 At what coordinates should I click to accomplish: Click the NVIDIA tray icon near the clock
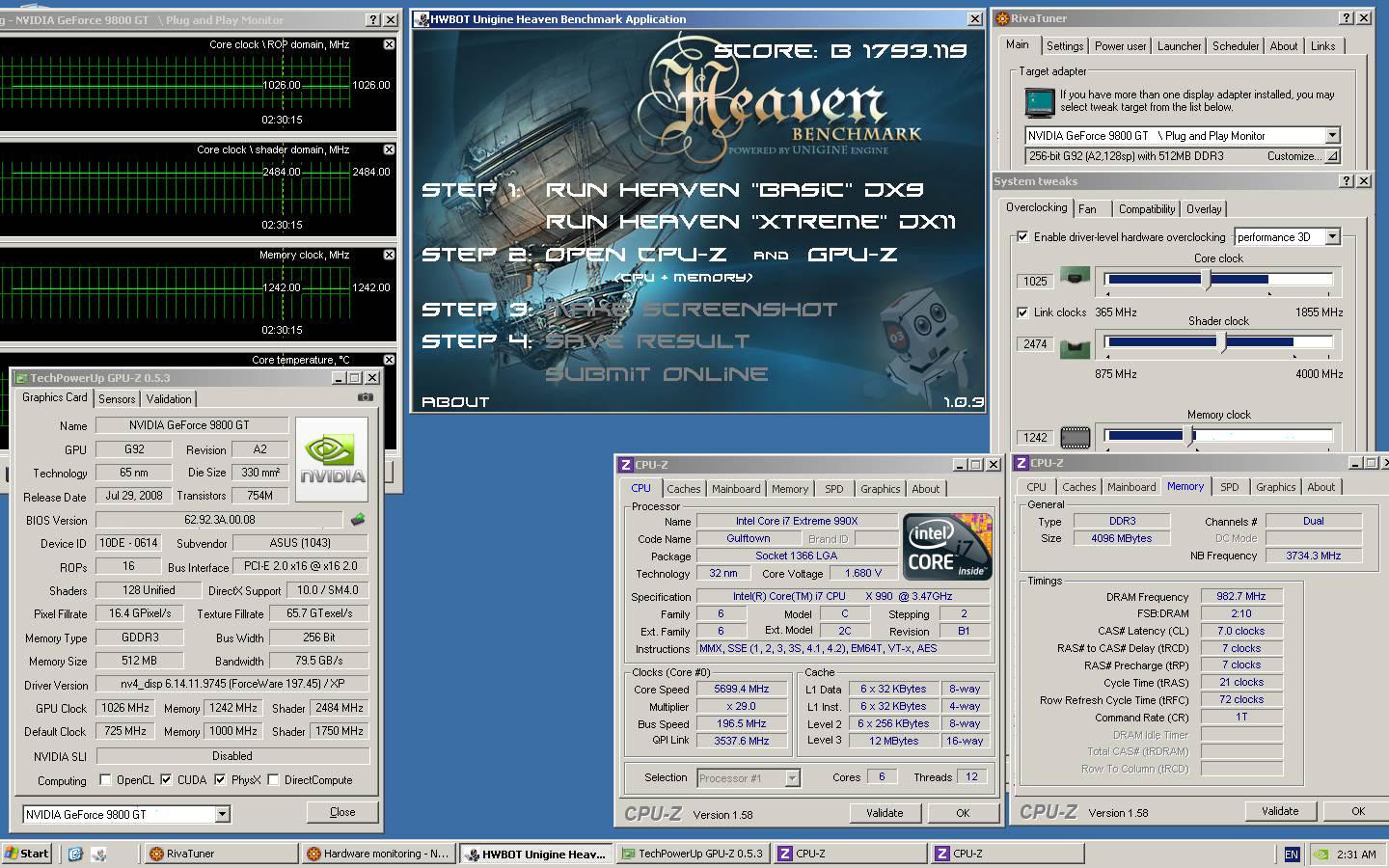[1321, 854]
